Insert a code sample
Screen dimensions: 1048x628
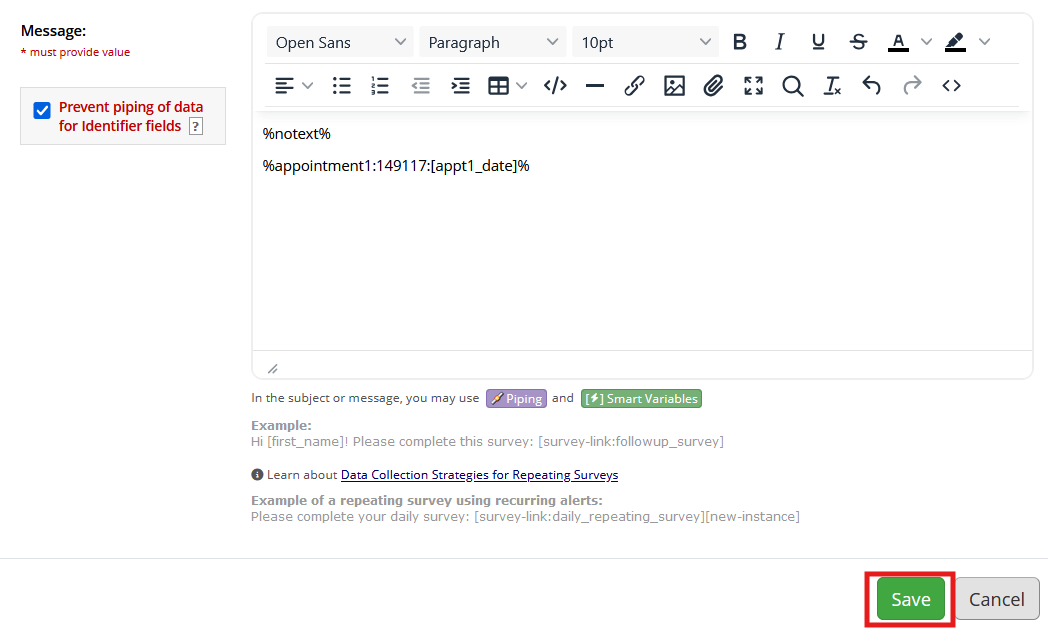(x=555, y=86)
